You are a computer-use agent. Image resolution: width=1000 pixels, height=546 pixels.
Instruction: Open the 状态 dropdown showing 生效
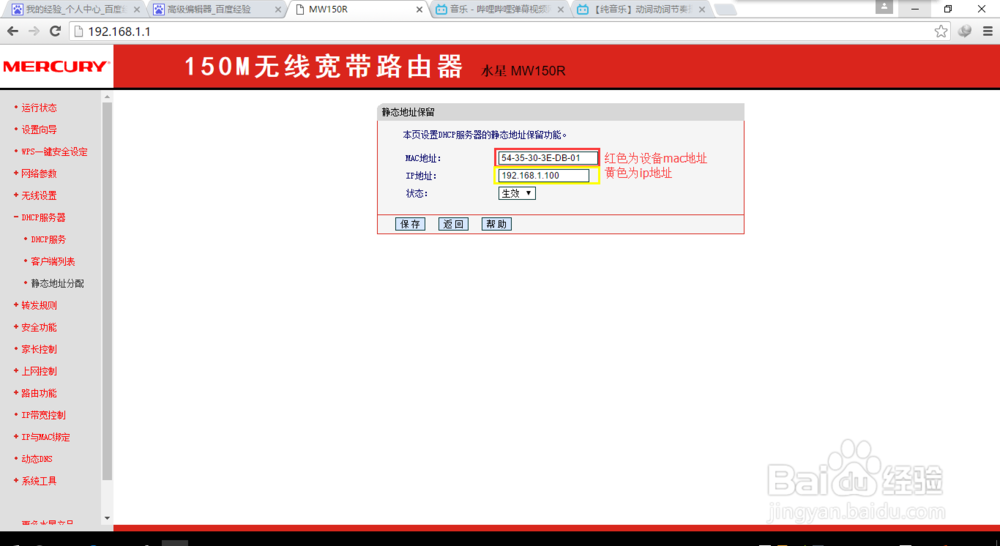517,193
